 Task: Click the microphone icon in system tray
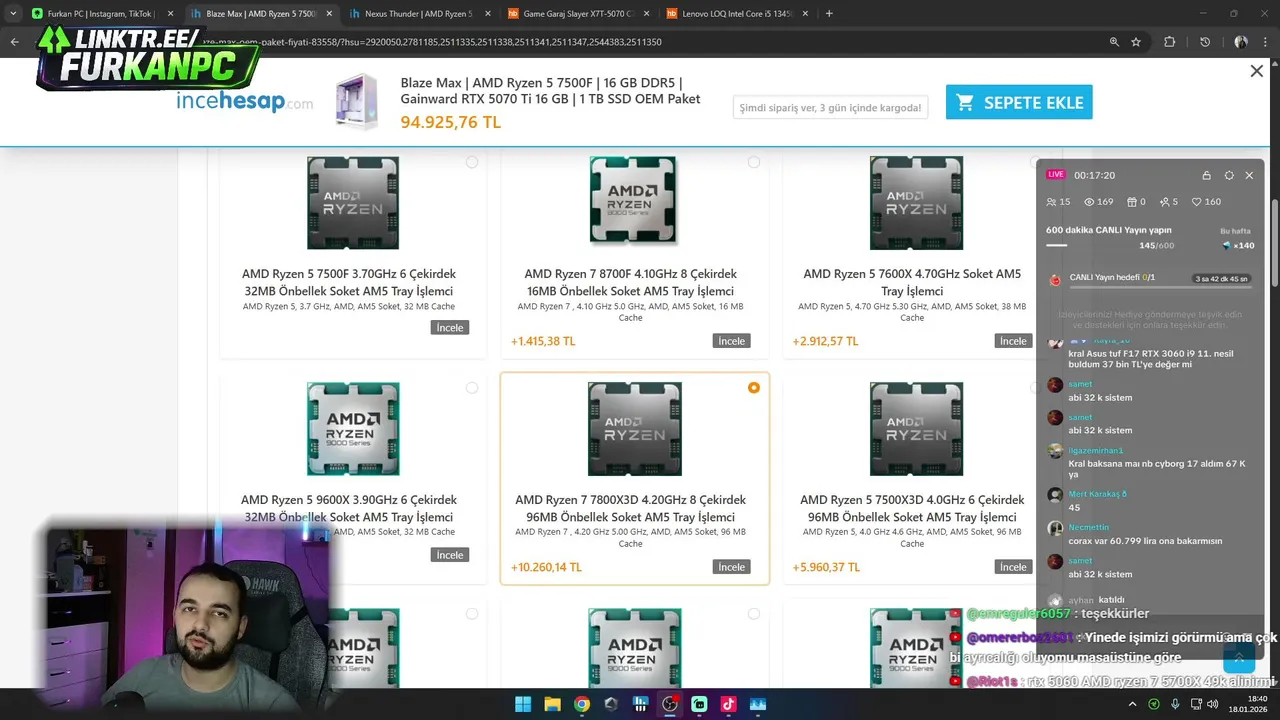pos(1175,704)
